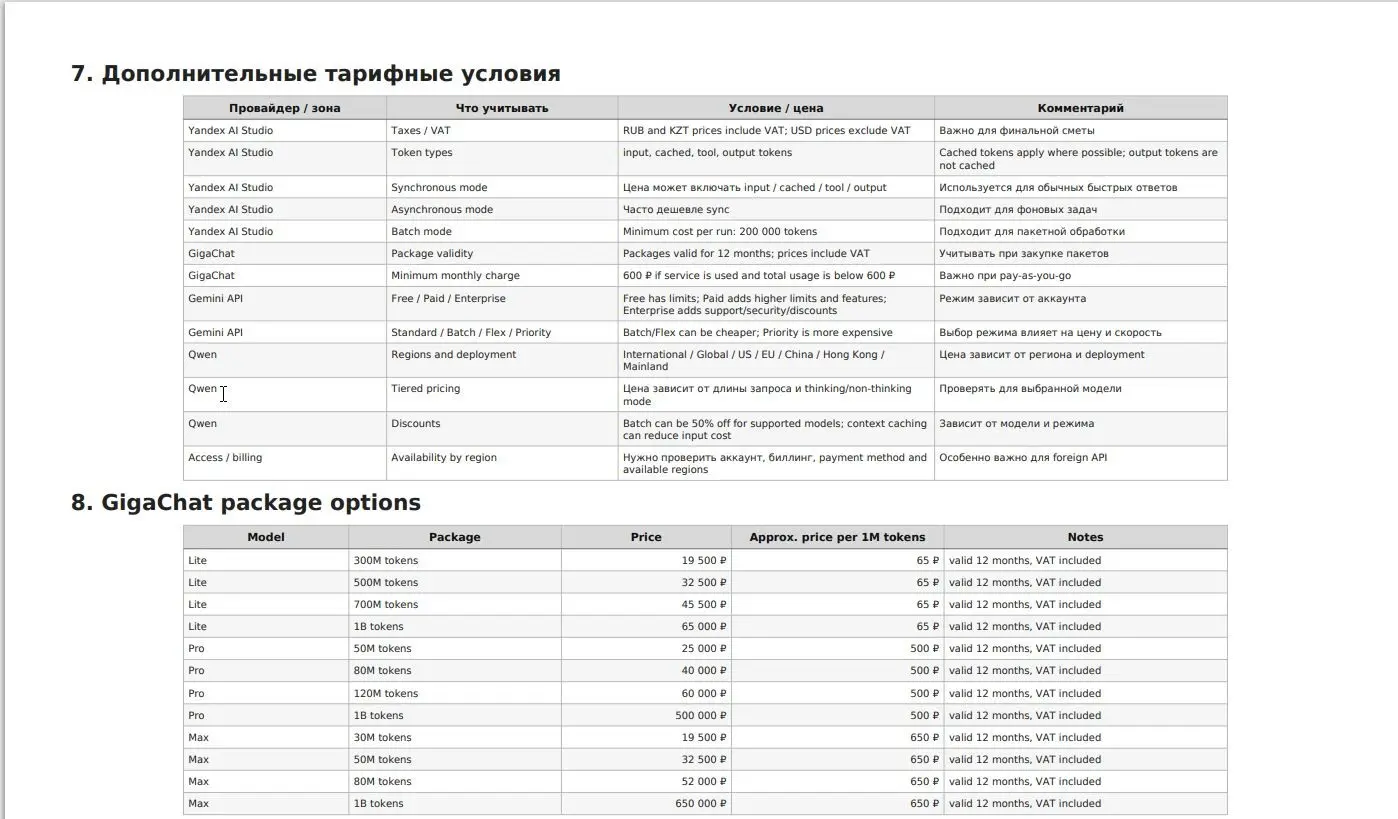Select the 'Price' column header
This screenshot has width=1398, height=819.
click(646, 537)
